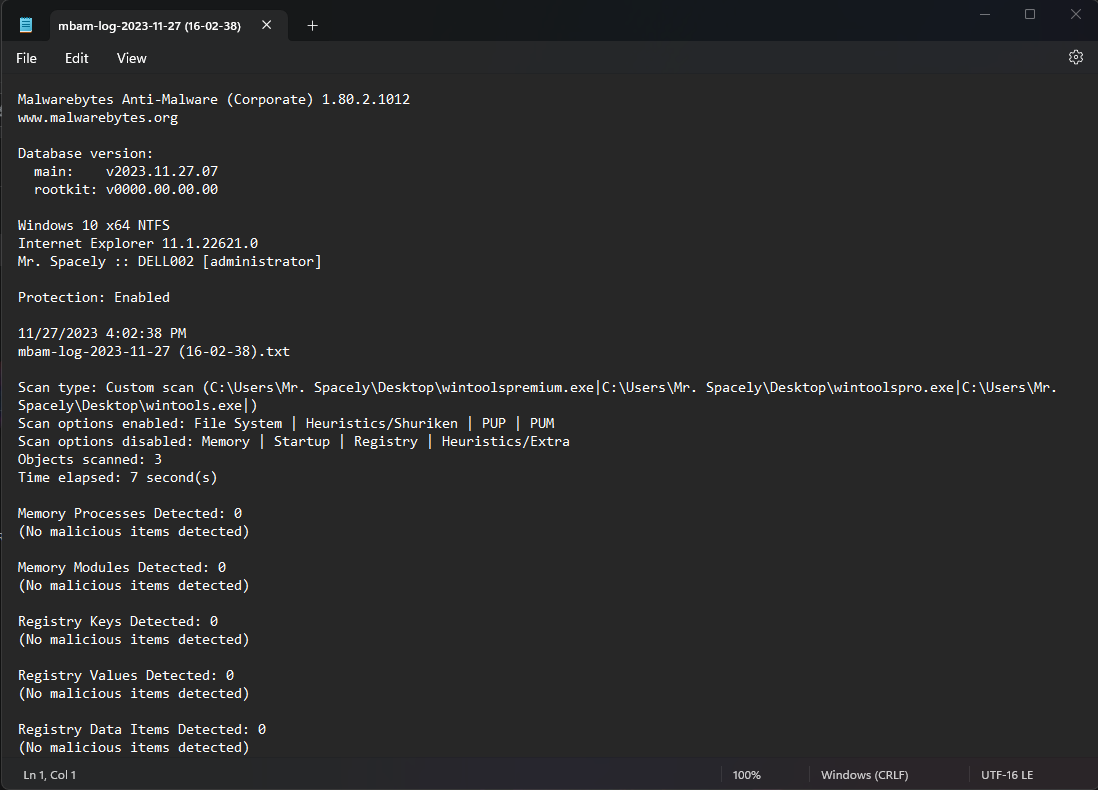The width and height of the screenshot is (1098, 790).
Task: Open the View menu
Action: tap(132, 58)
